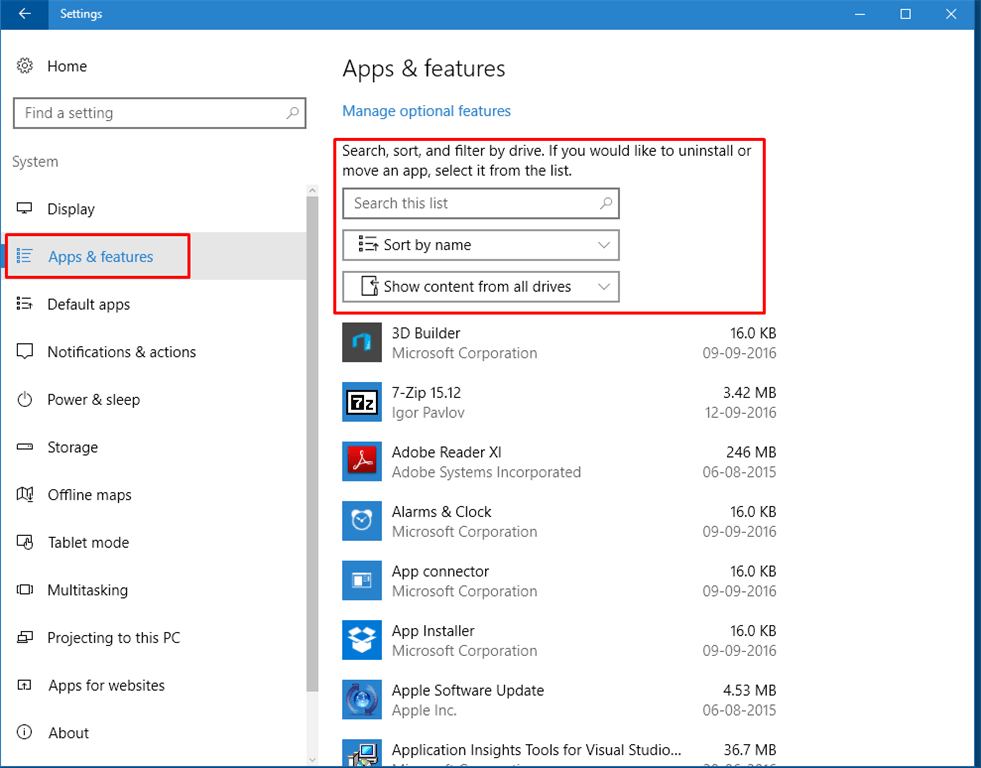Click the Home gear icon
This screenshot has height=768, width=981.
coord(25,65)
